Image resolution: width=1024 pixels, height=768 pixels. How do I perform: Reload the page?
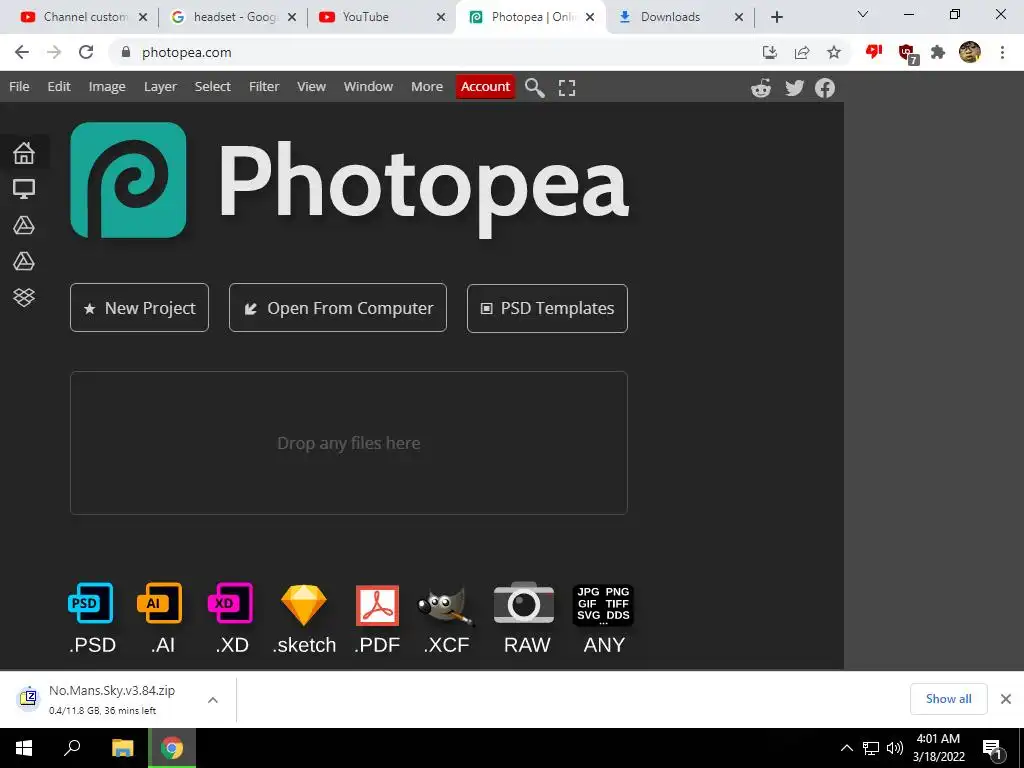pos(86,52)
